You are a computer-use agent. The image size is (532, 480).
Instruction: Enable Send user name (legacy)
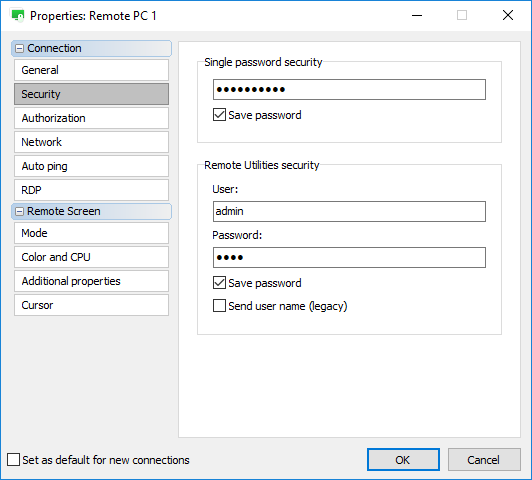pyautogui.click(x=220, y=306)
